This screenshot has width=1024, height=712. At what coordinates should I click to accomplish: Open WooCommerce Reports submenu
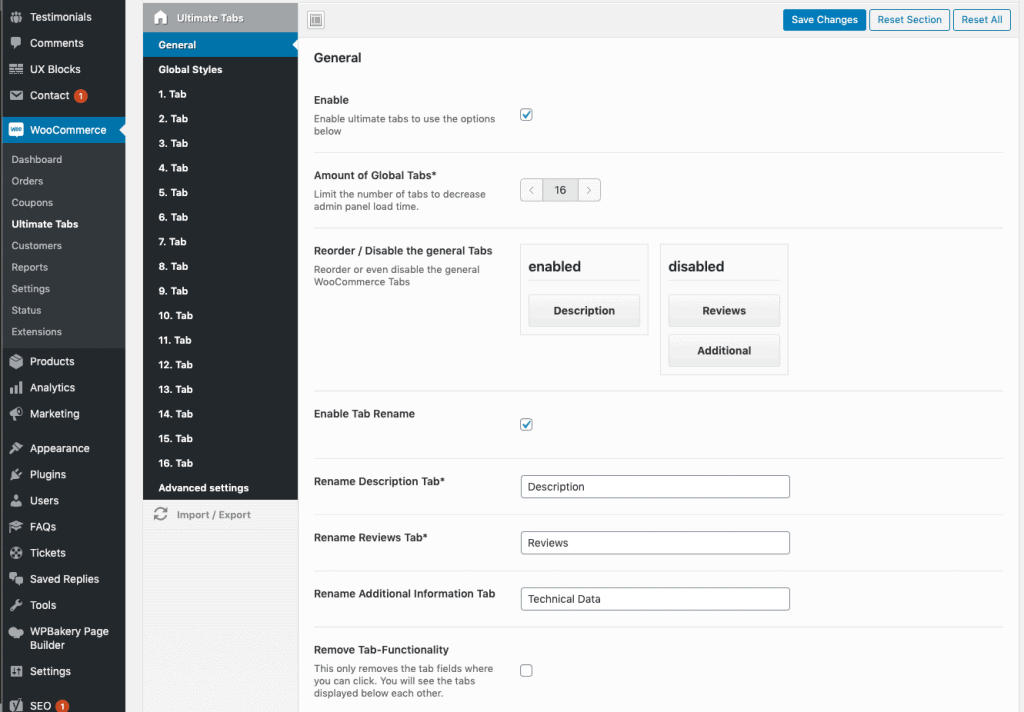tap(29, 267)
